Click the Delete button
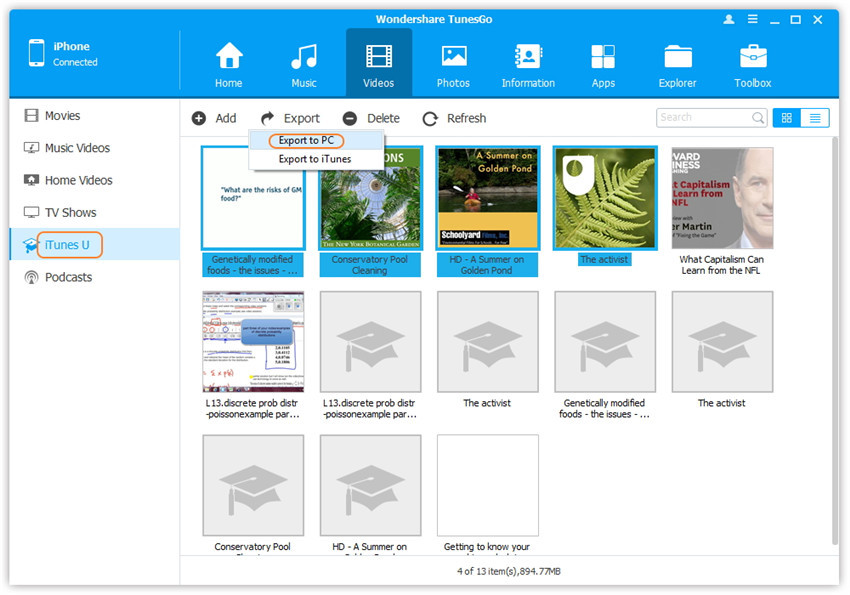 coord(371,118)
